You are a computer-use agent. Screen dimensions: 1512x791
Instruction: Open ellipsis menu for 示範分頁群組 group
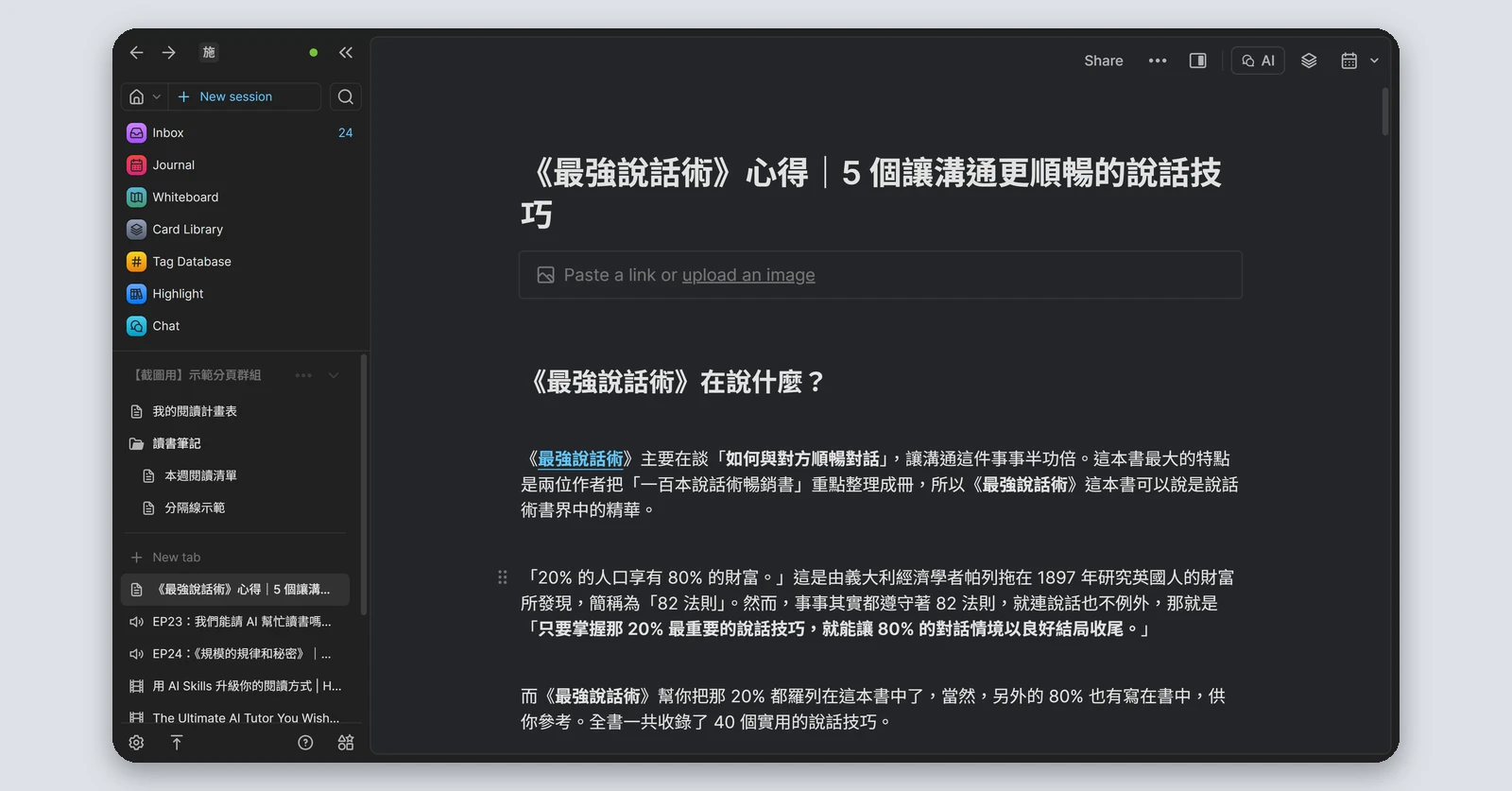[303, 375]
